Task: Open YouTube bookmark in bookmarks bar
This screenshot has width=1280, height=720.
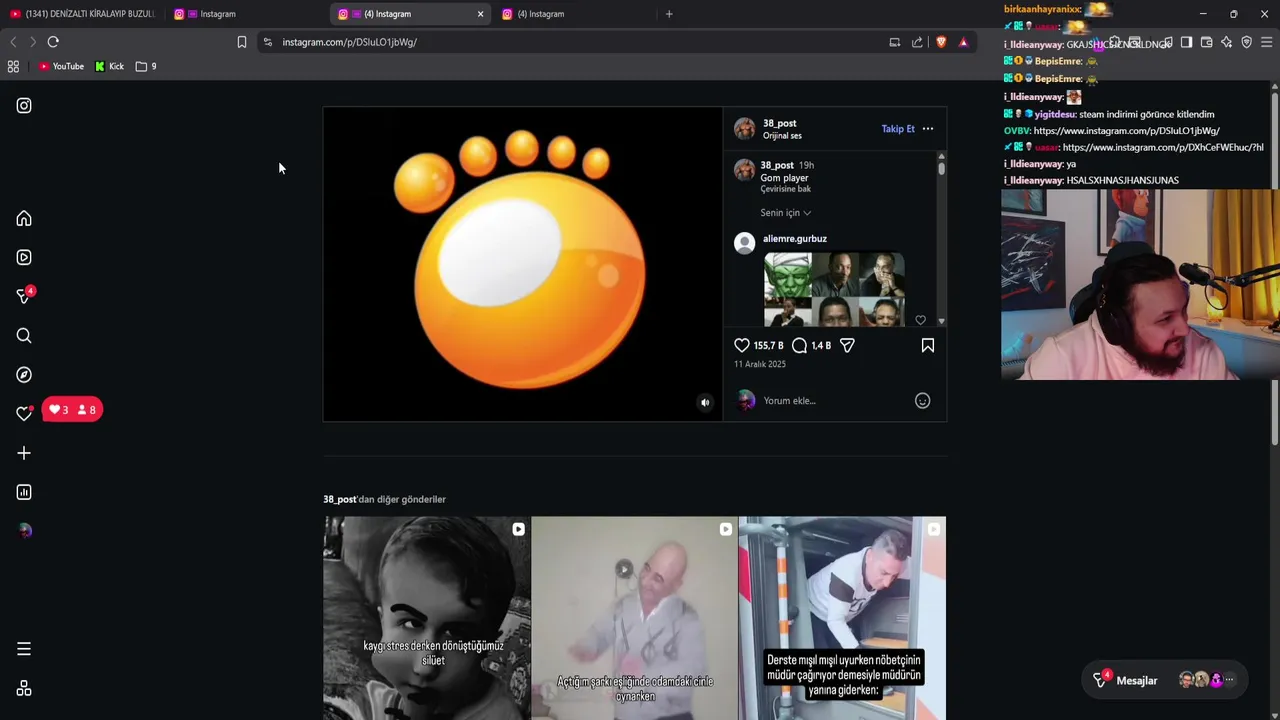Action: (x=61, y=67)
